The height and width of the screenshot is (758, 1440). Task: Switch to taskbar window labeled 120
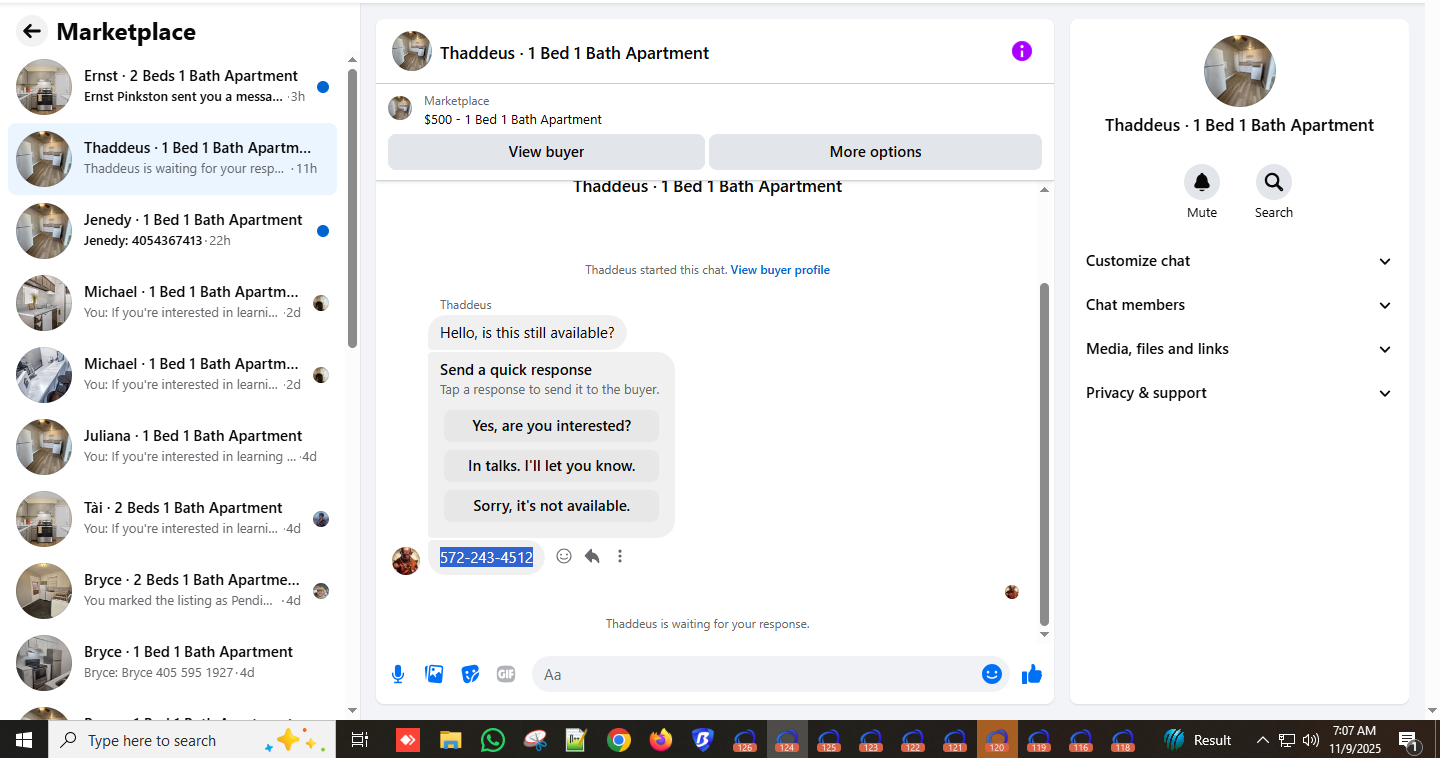[x=997, y=740]
